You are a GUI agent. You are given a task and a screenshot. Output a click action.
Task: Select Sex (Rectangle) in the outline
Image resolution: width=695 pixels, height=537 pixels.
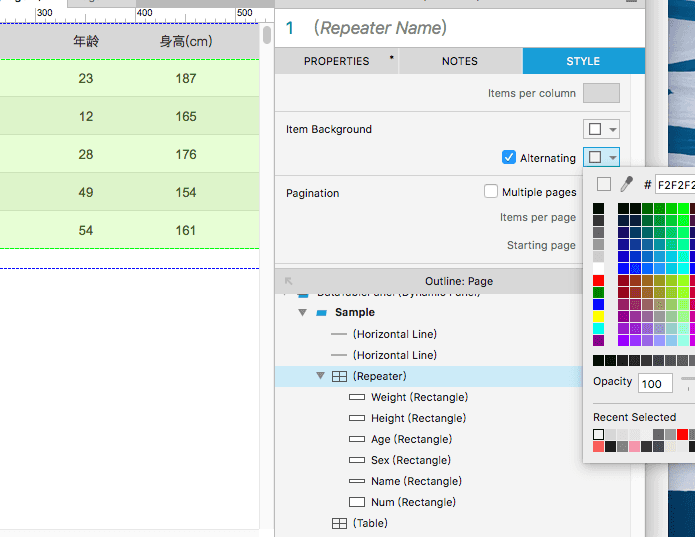[x=411, y=460]
